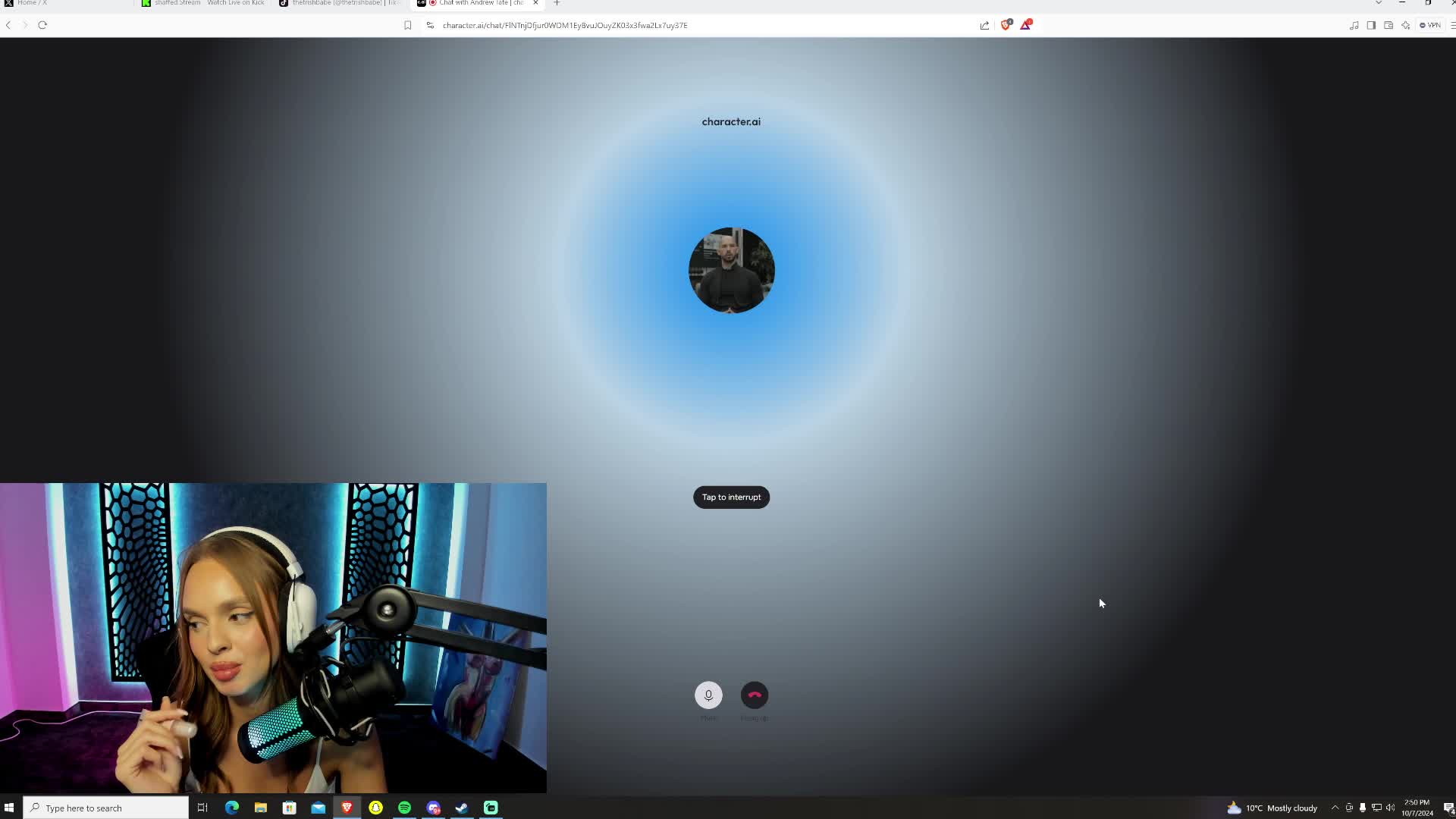The height and width of the screenshot is (819, 1456).
Task: Open the browser hamburger menu
Action: coord(1451,25)
